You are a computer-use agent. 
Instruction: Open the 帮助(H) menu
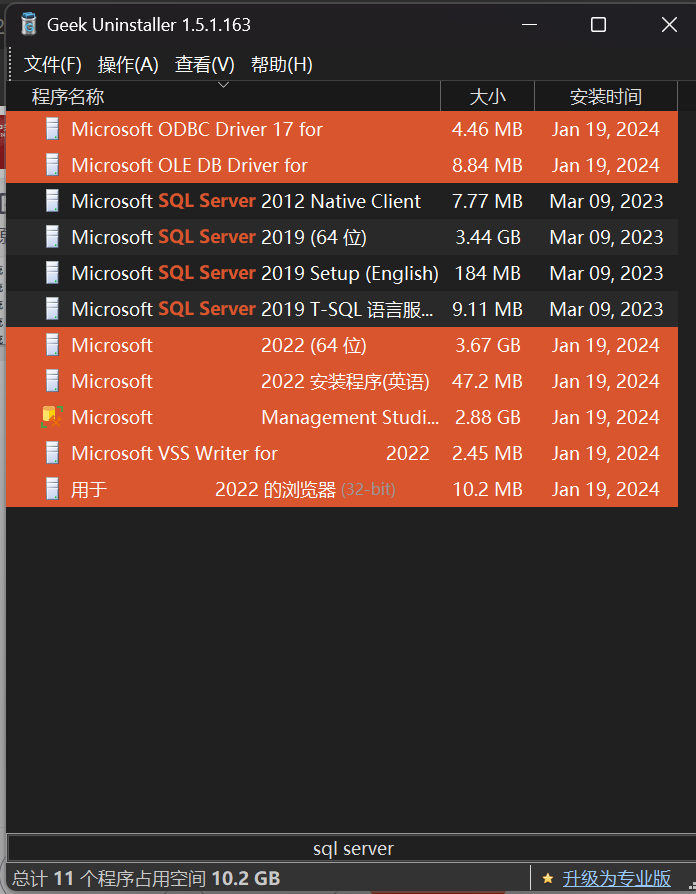pos(282,64)
